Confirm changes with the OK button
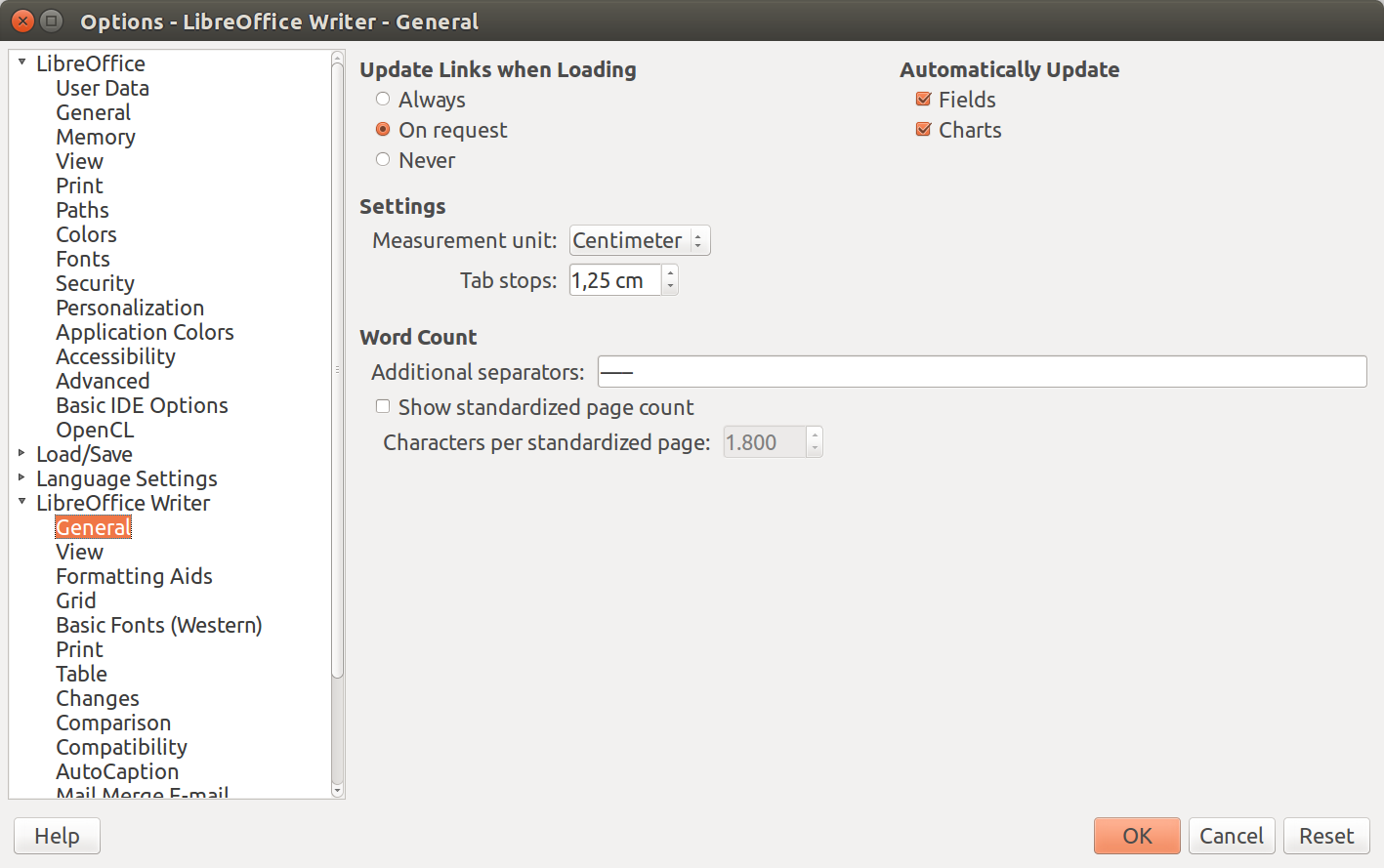Viewport: 1384px width, 868px height. 1136,836
